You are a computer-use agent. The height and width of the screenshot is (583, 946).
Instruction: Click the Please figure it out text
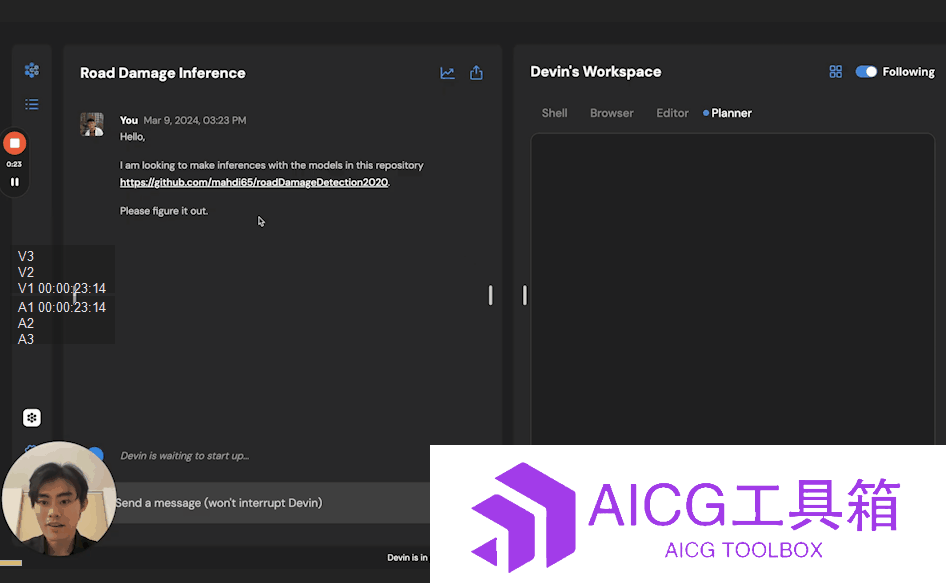163,211
